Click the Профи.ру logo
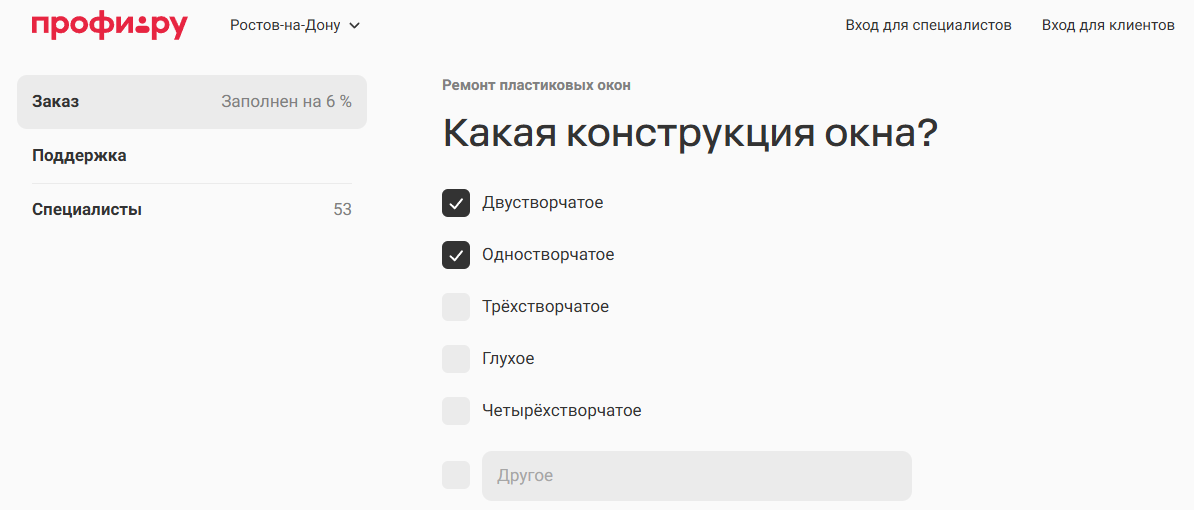 pos(110,26)
